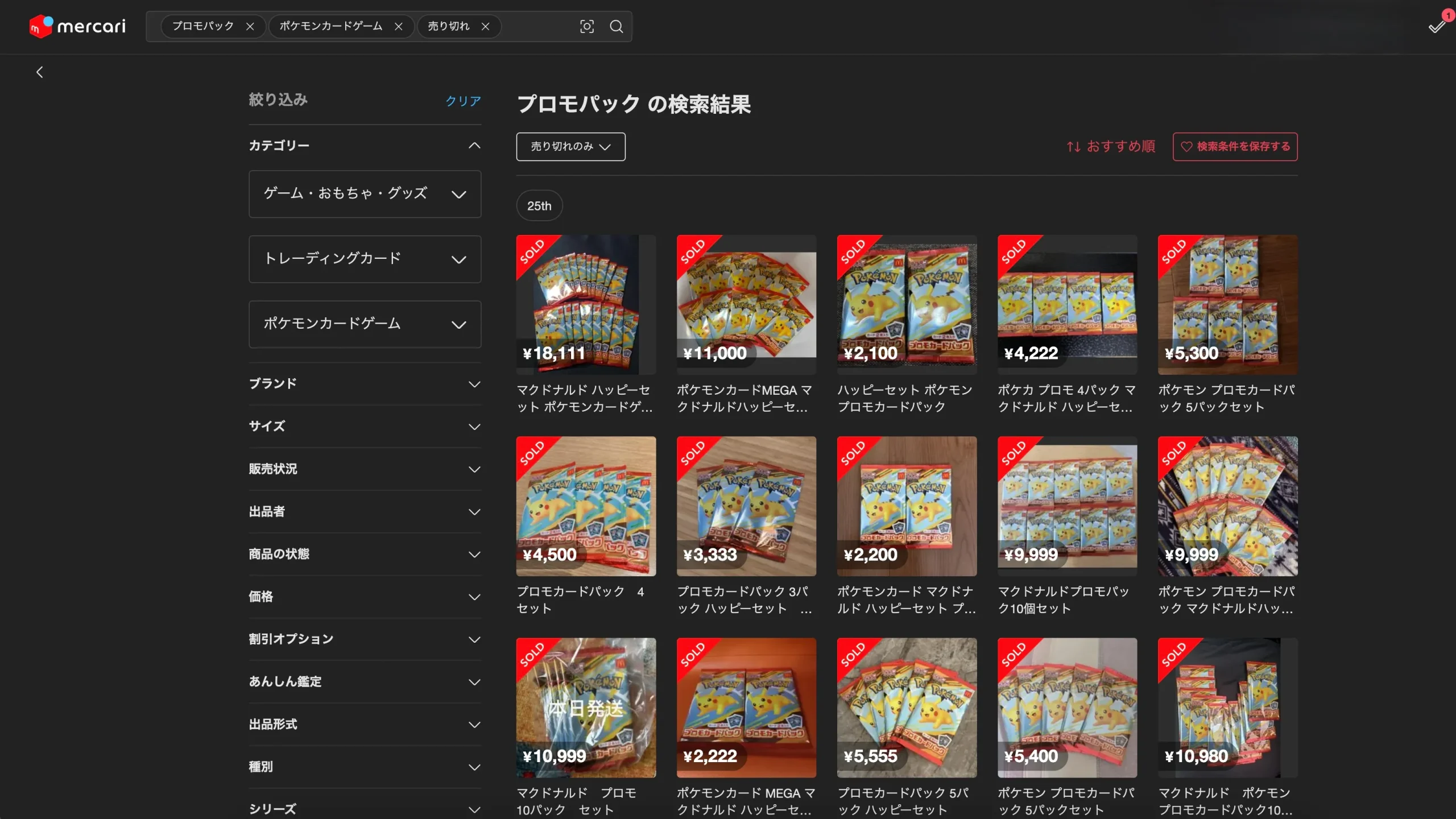Expand the 割引オプション filter
Image resolution: width=1456 pixels, height=819 pixels.
[365, 639]
